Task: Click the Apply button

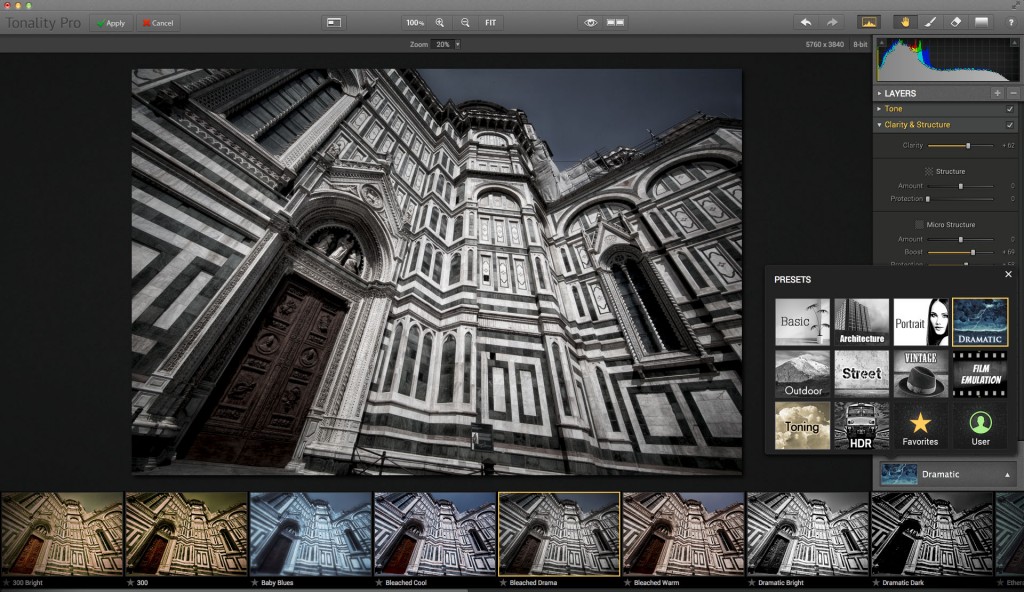Action: (111, 23)
